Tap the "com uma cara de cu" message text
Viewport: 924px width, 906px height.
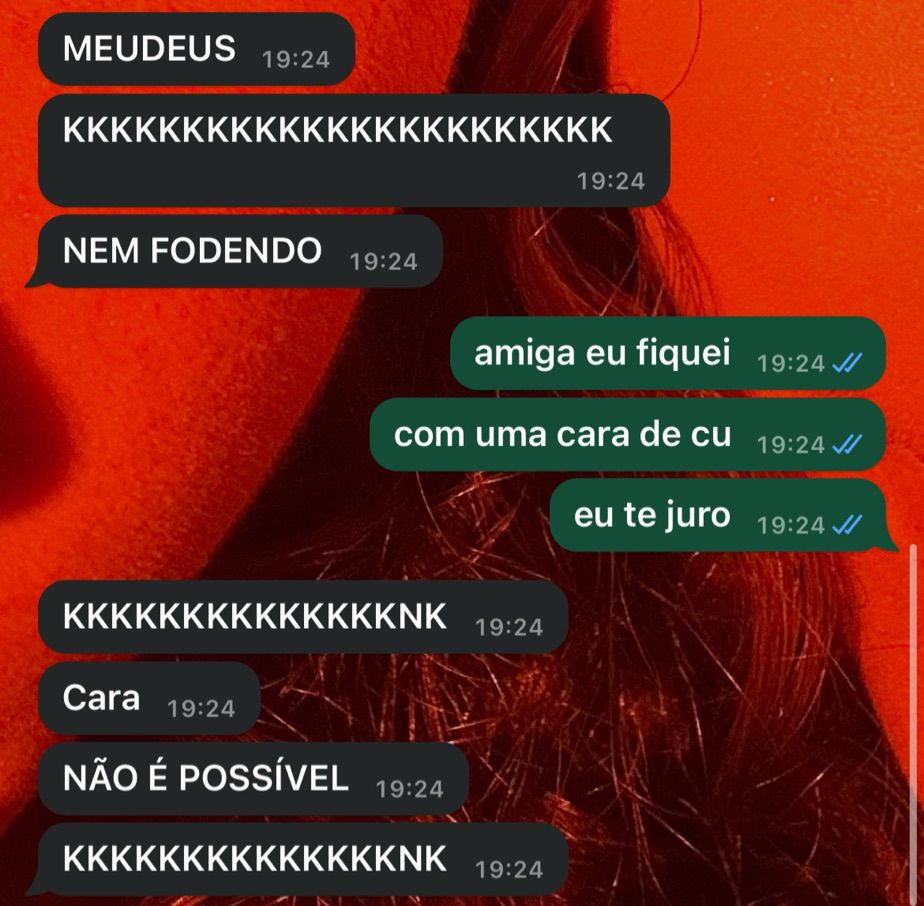(562, 435)
